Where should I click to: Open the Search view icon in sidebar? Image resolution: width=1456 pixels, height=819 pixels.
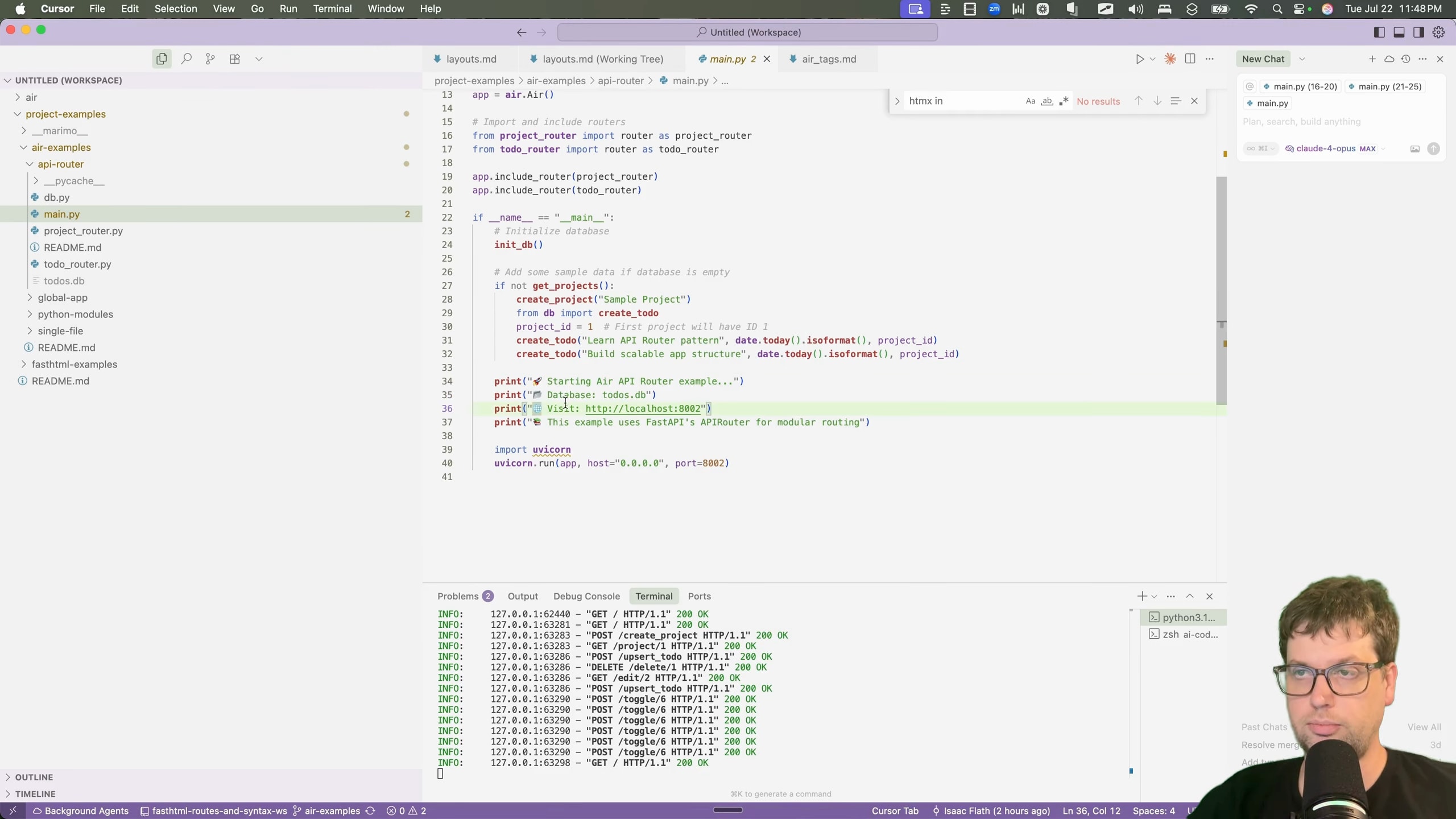pos(186,59)
